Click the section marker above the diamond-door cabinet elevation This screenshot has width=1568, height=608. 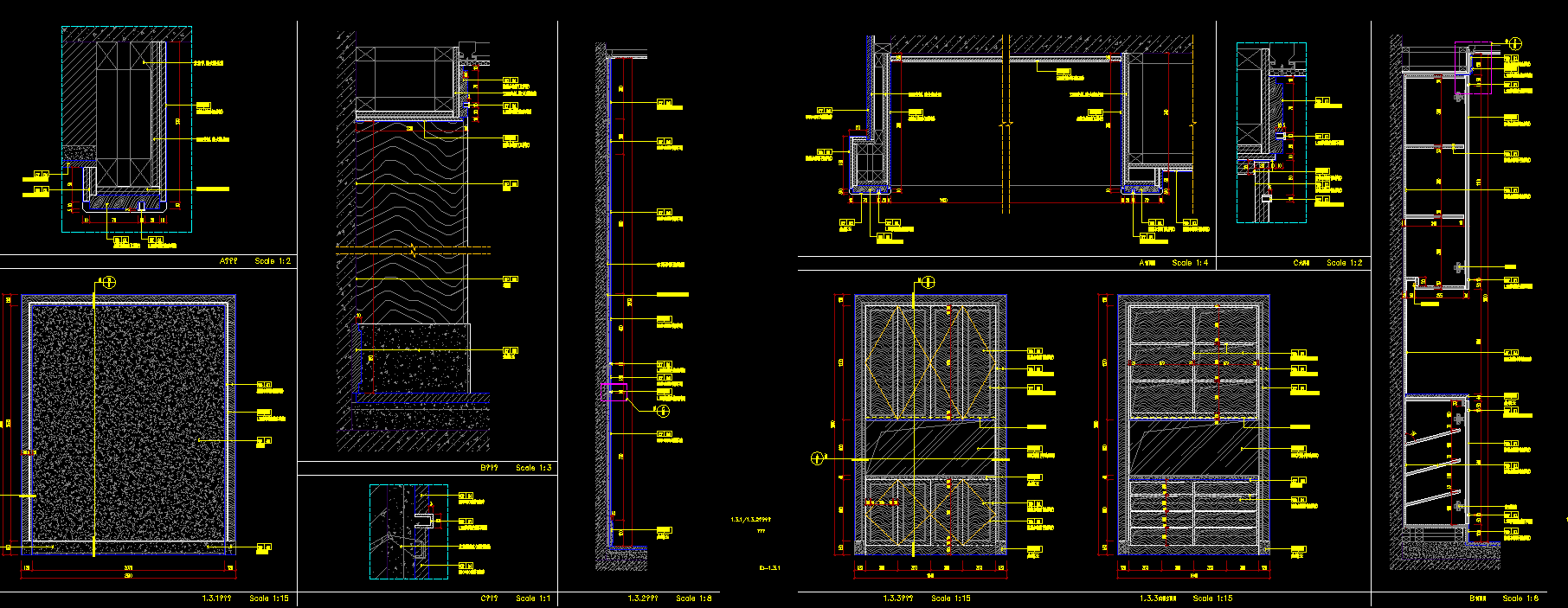(928, 282)
